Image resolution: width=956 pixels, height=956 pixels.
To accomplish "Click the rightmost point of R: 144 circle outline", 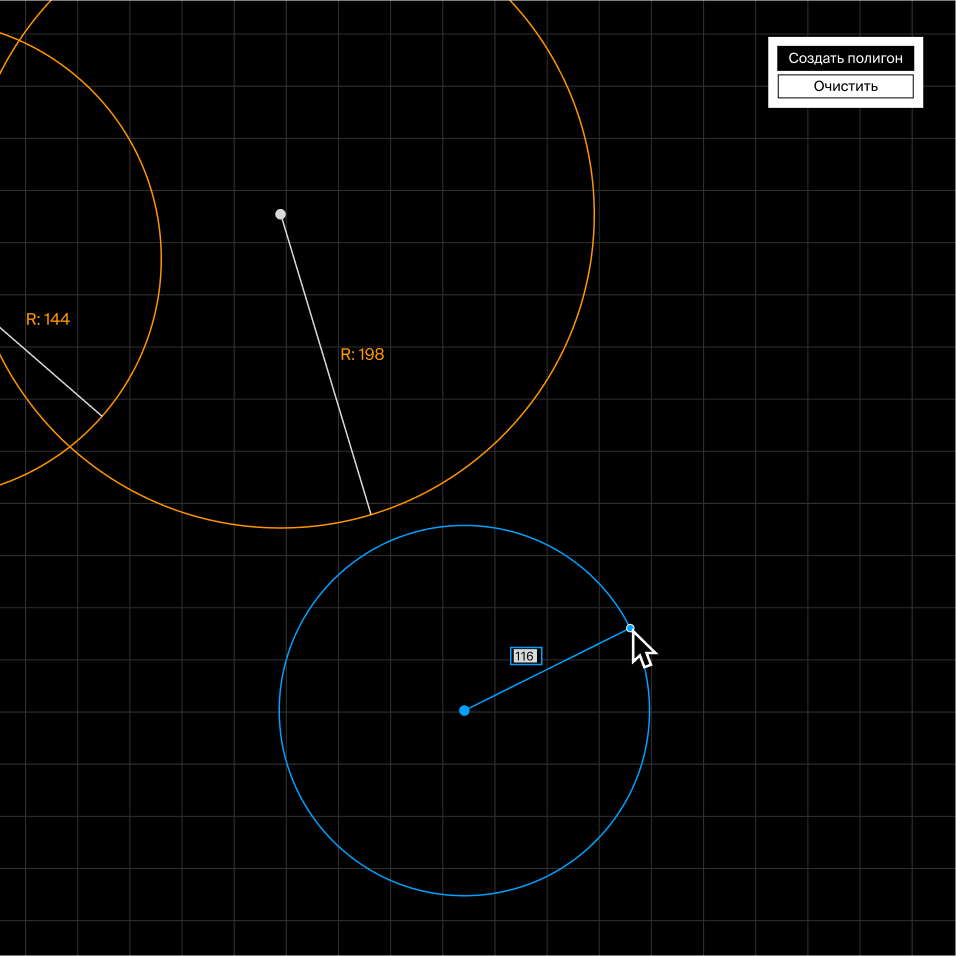I will [x=161, y=258].
